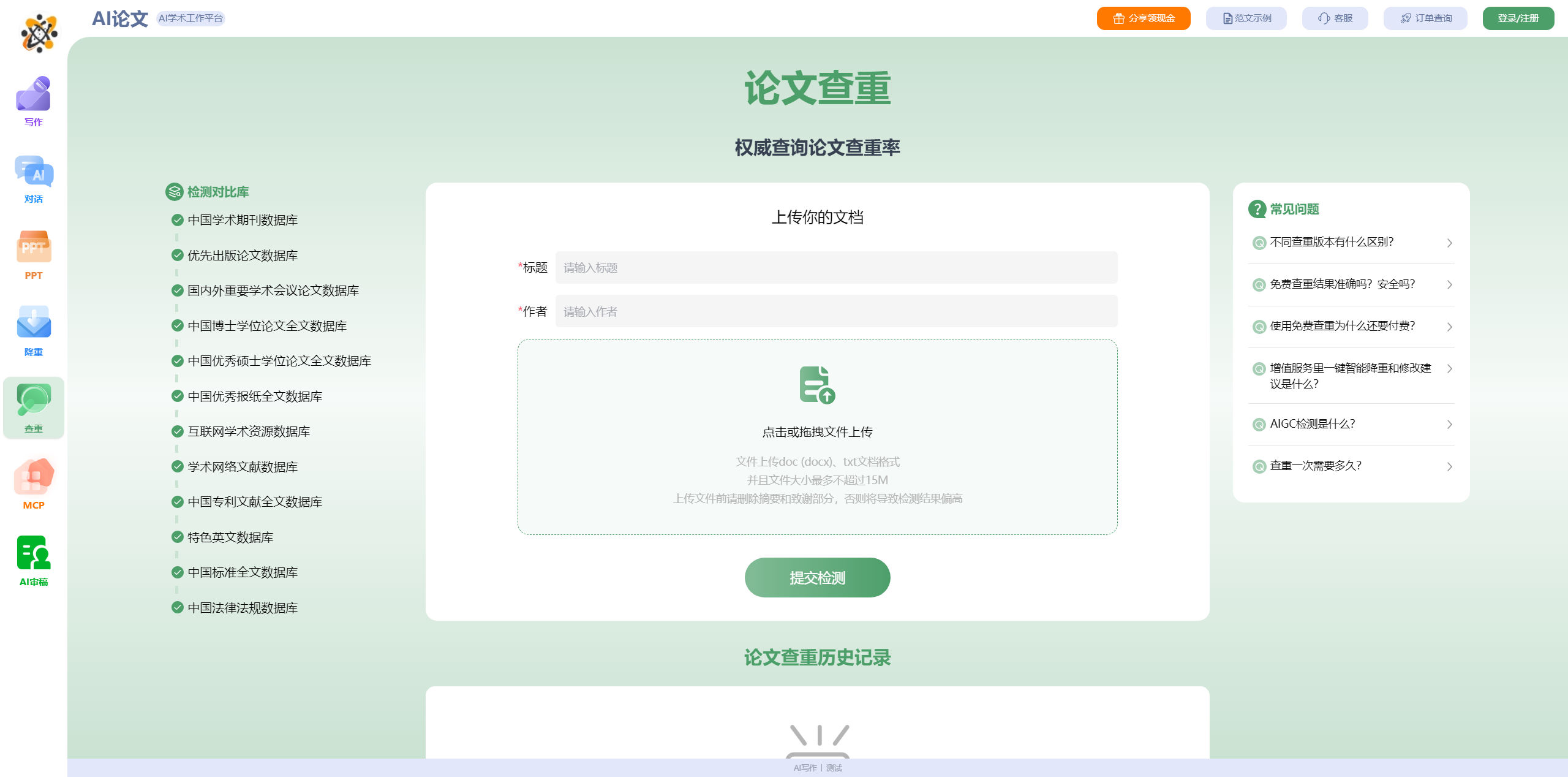Click the 论文查重历史记录 heading
Viewport: 1568px width, 777px height.
(817, 658)
